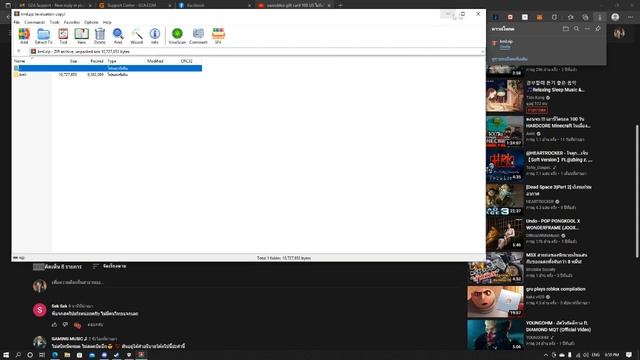Click the Comment toolbar icon
The height and width of the screenshot is (360, 640).
(198, 36)
